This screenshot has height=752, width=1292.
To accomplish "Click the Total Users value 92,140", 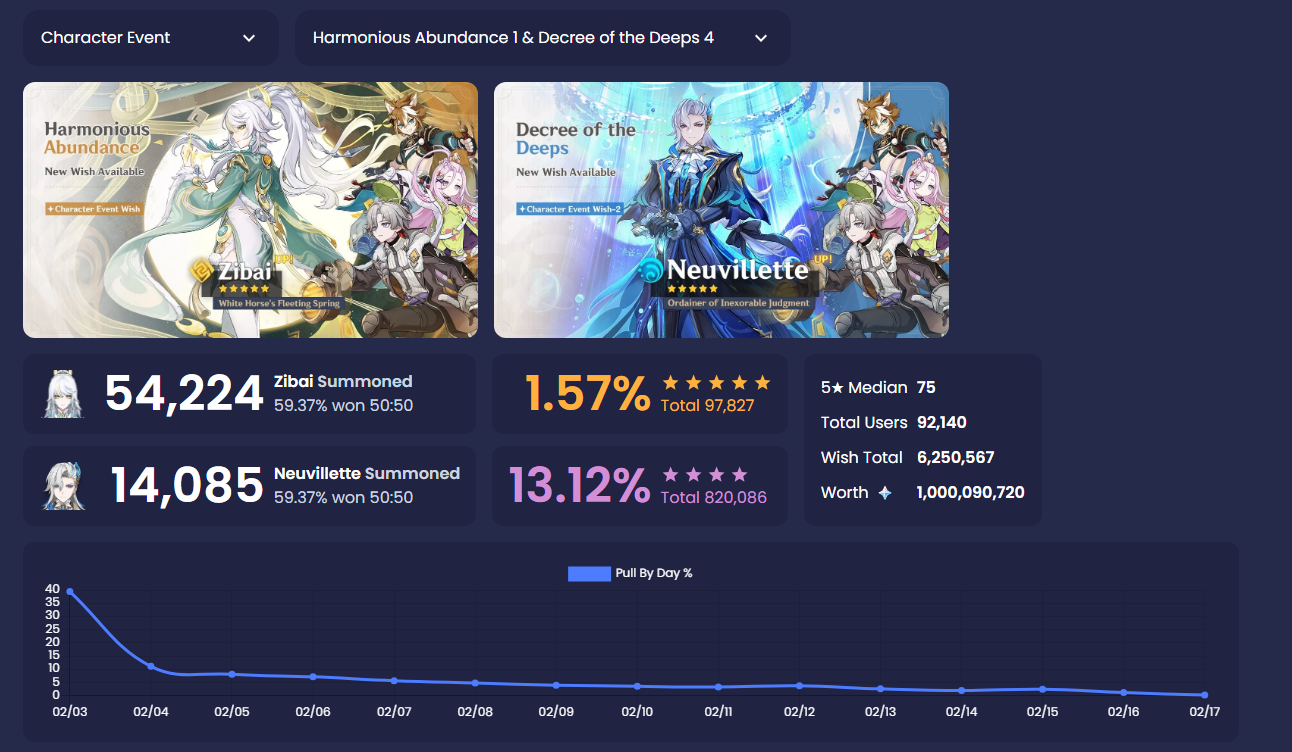I will [942, 423].
